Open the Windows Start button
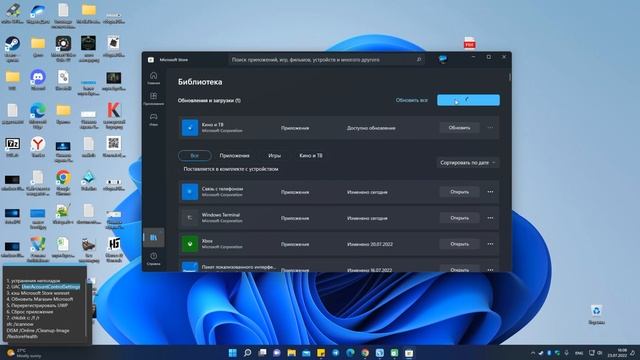Image resolution: width=640 pixels, height=360 pixels. (233, 353)
